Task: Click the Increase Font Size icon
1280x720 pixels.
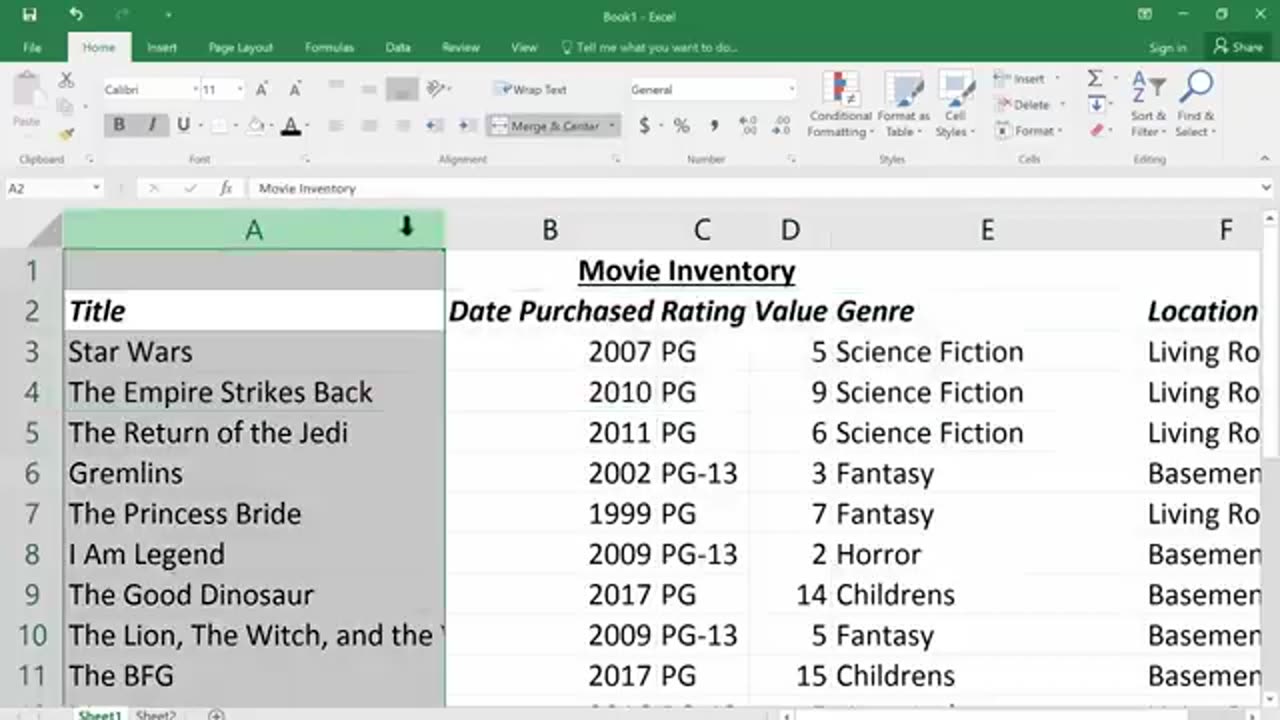Action: click(262, 90)
